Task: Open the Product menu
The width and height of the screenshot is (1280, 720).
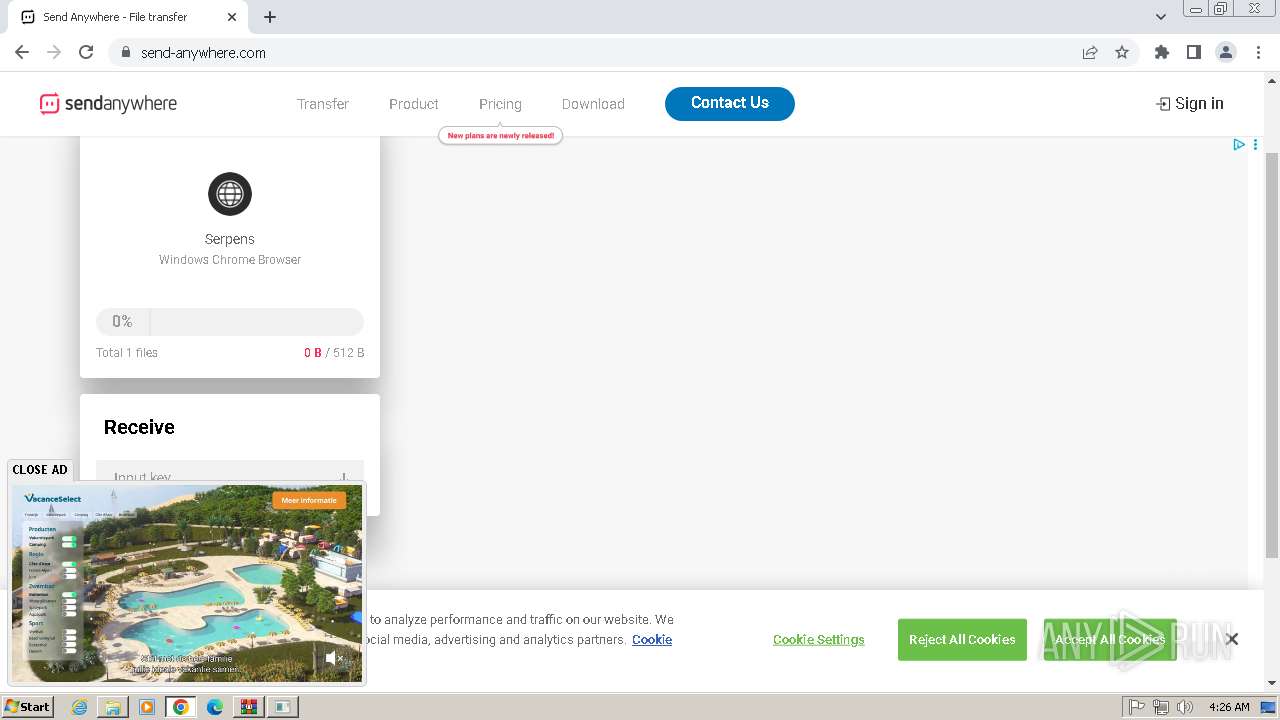Action: click(414, 104)
